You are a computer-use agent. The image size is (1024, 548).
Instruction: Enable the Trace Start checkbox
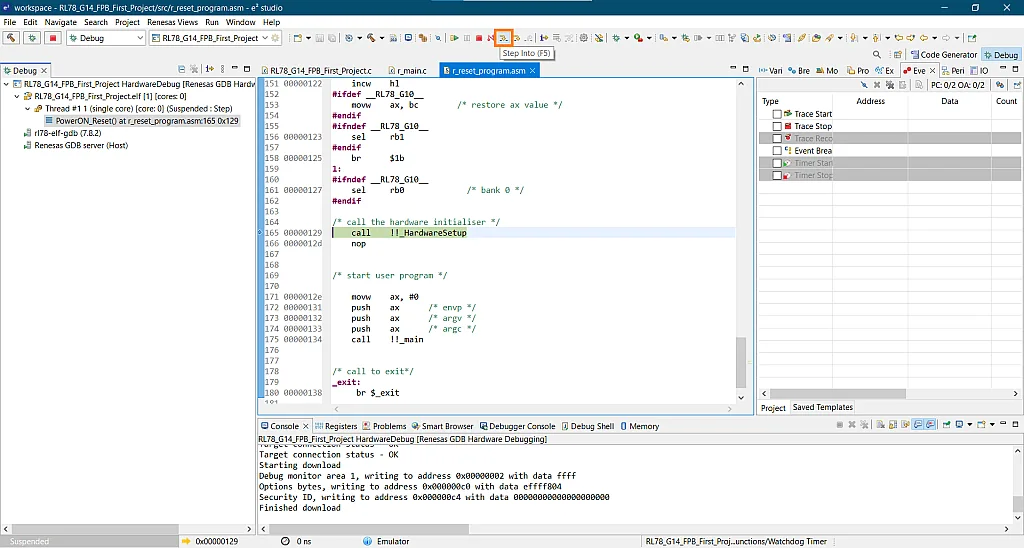tap(777, 114)
